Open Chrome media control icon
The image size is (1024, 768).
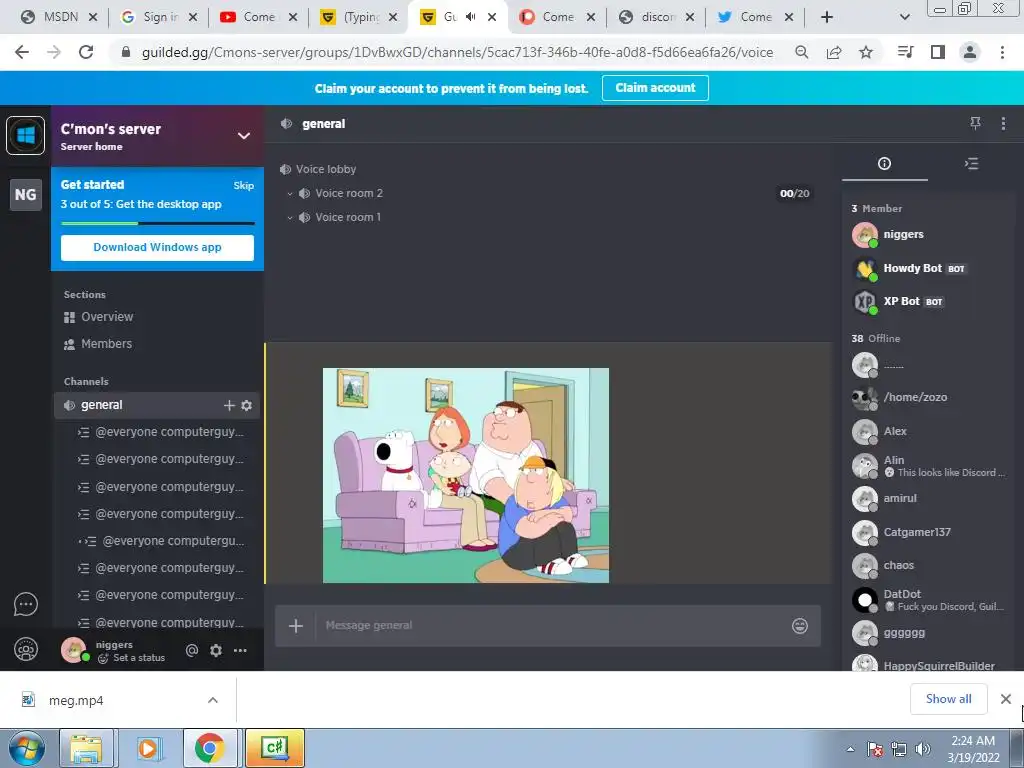[905, 52]
